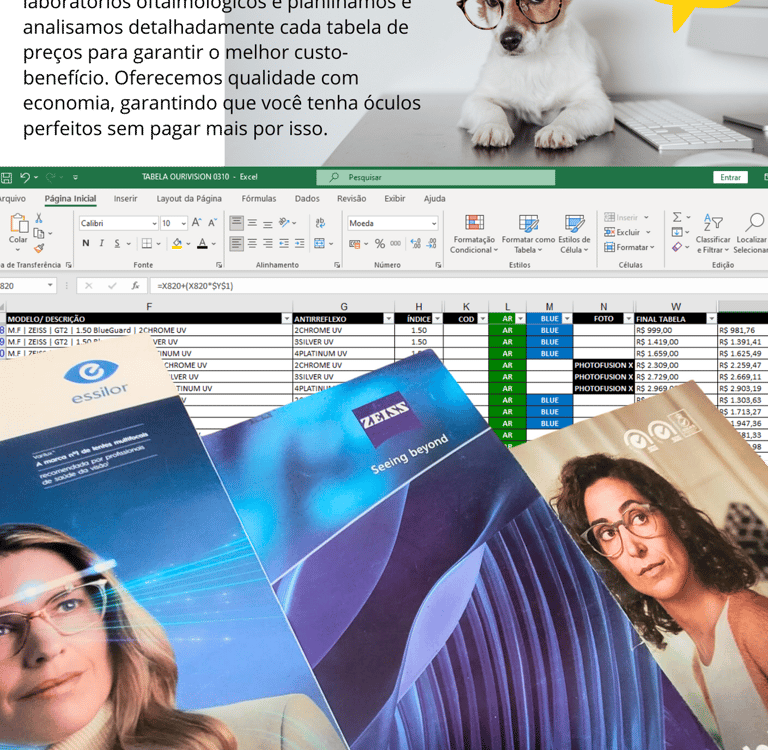Click the Save icon in Excel title bar
Screen dimensions: 768x750
[x=6, y=177]
